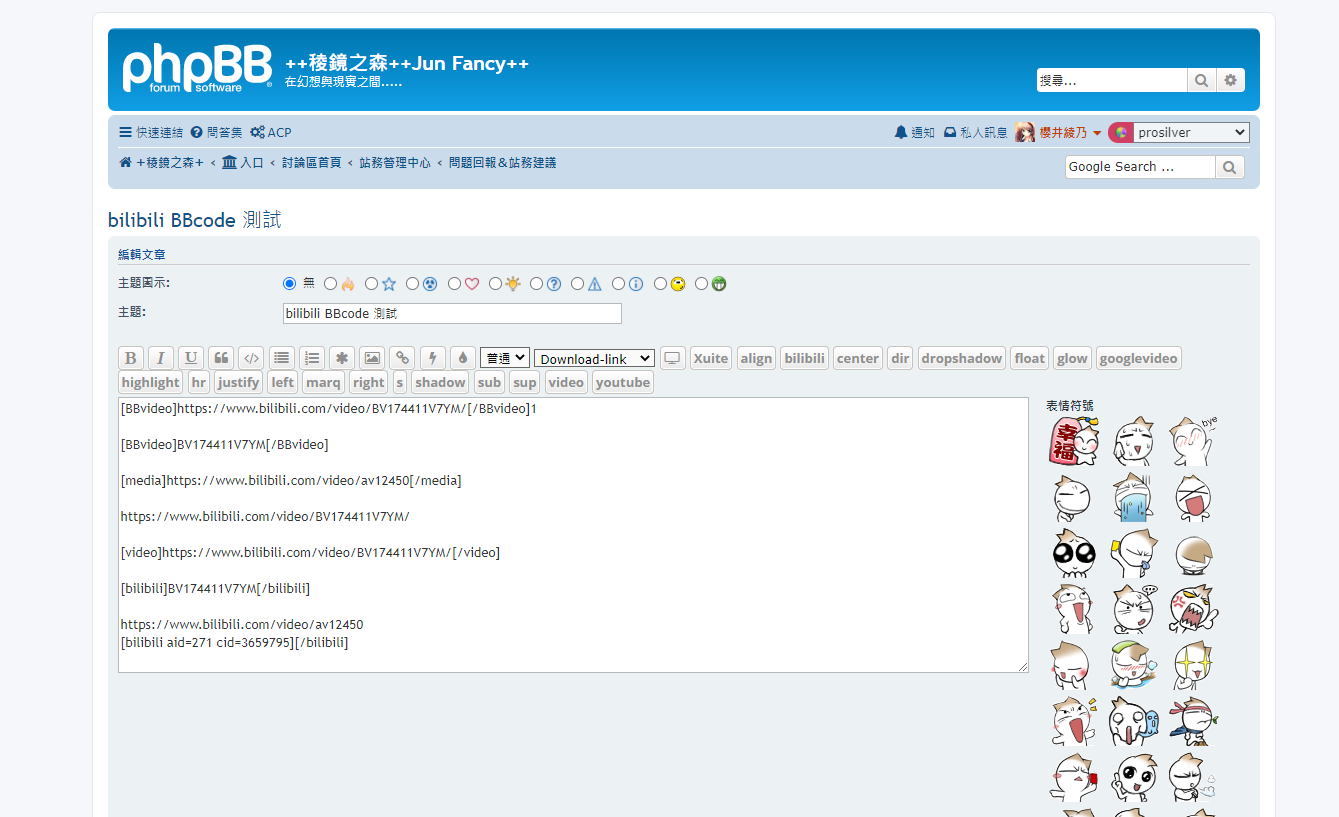Viewport: 1339px width, 817px height.
Task: Apply italic formatting with the I button
Action: [x=161, y=358]
